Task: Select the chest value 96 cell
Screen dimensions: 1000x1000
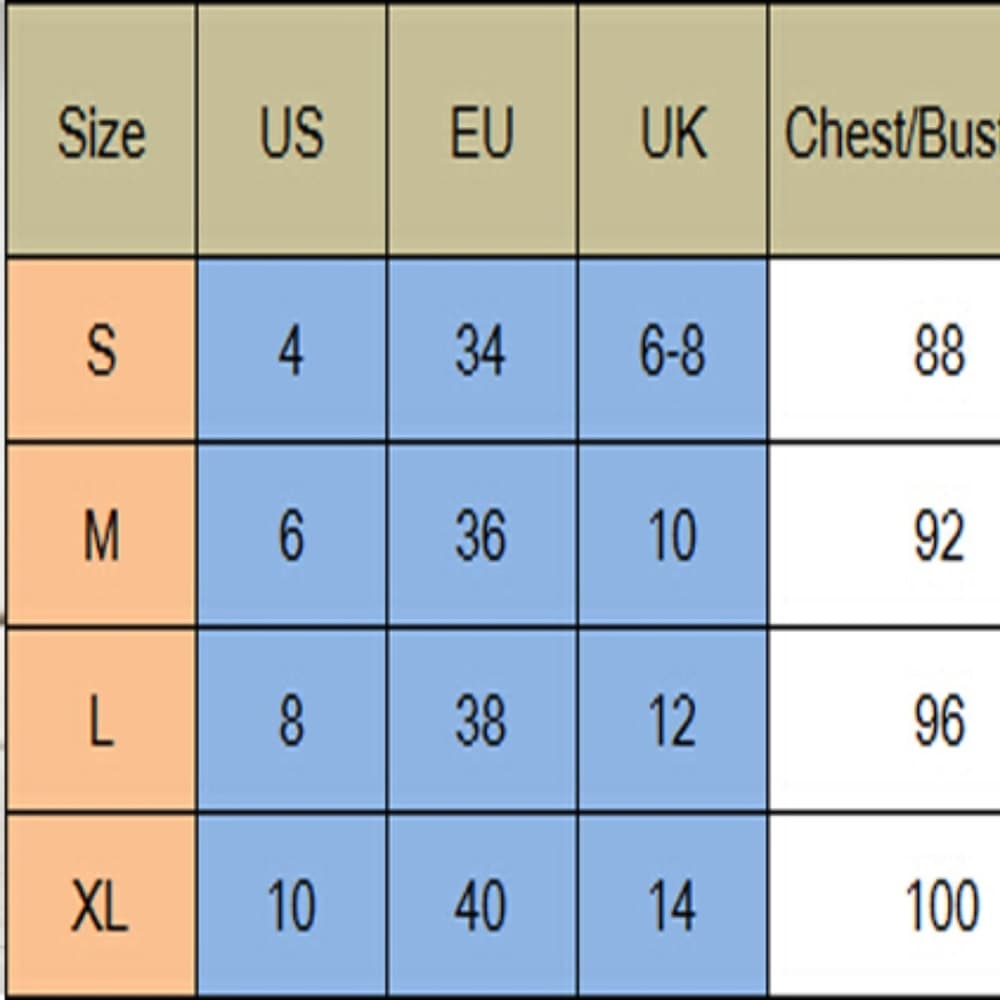Action: pyautogui.click(x=885, y=721)
